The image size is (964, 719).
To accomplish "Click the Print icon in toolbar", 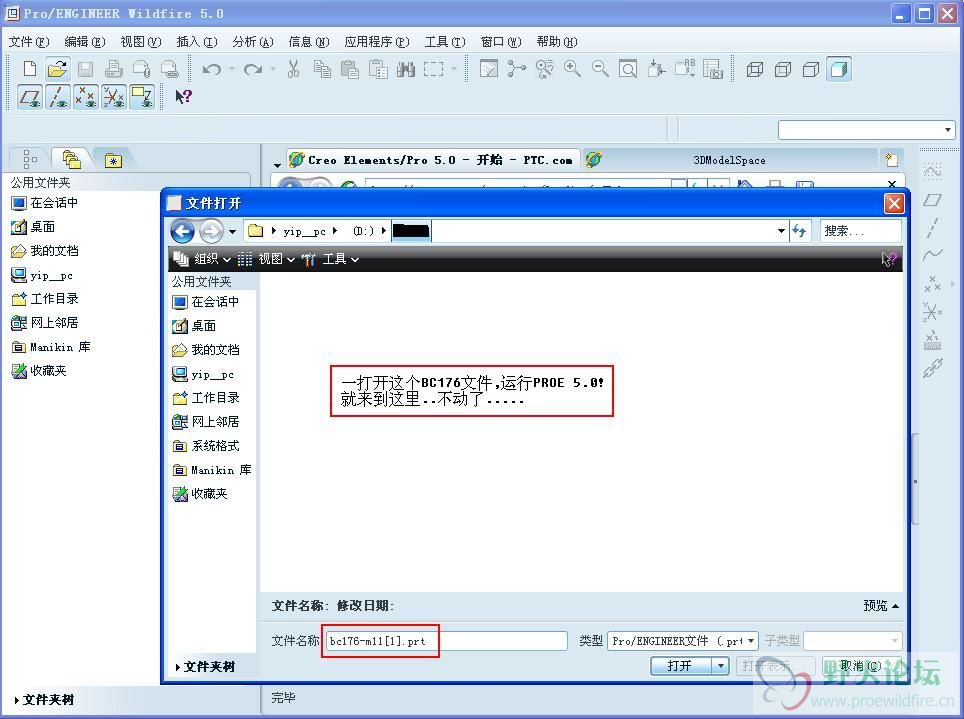I will coord(114,69).
